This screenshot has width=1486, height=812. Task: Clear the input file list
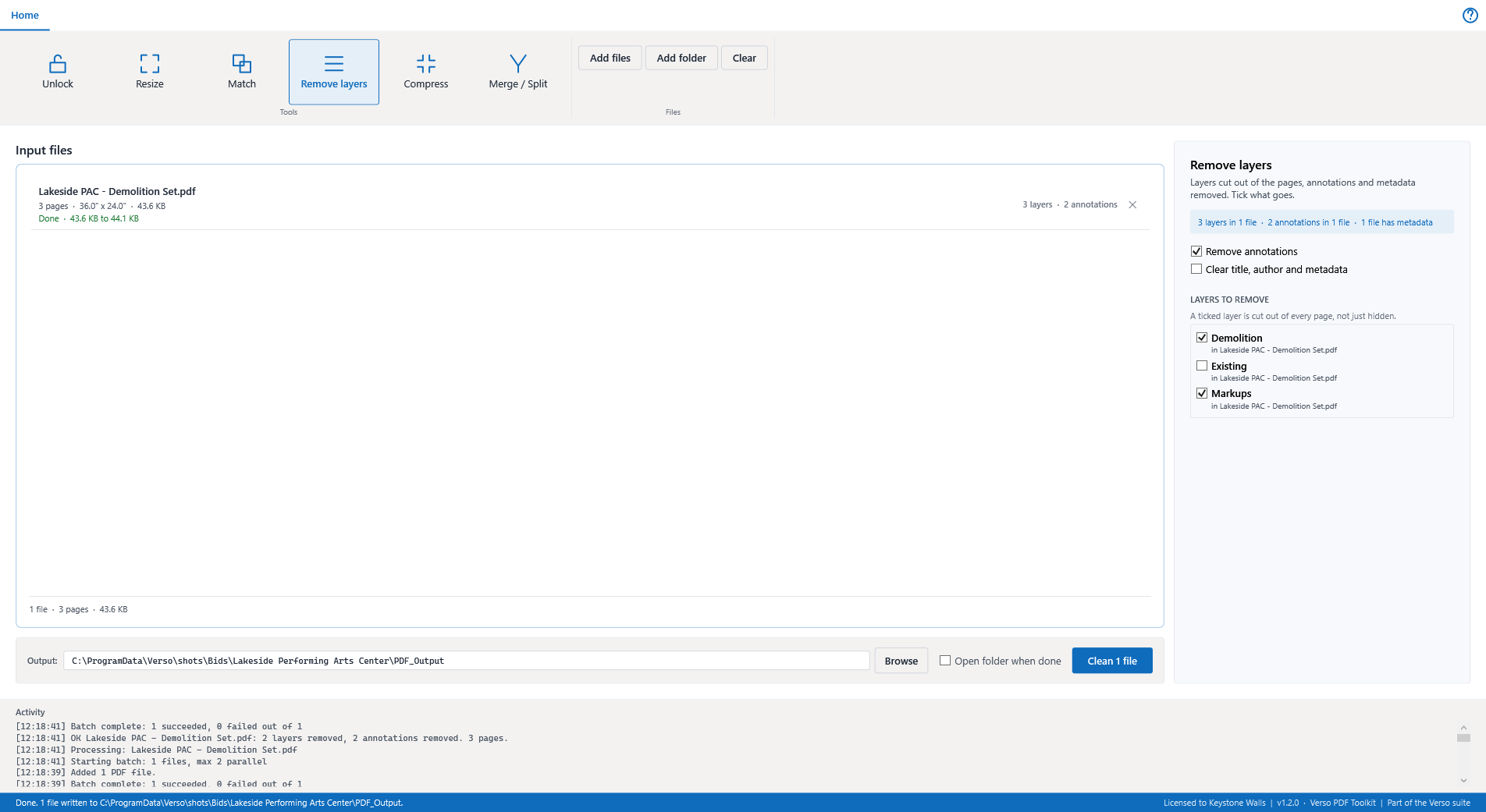pos(745,58)
